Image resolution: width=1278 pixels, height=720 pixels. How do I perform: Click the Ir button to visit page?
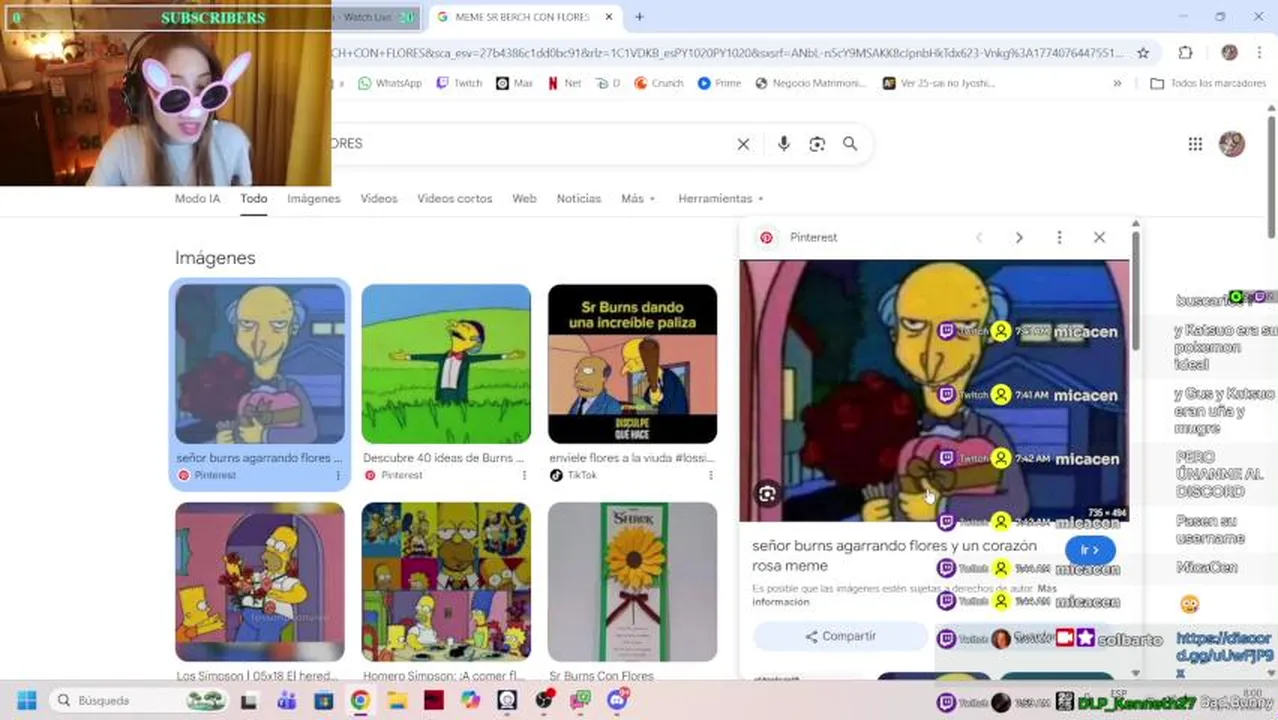click(x=1089, y=550)
